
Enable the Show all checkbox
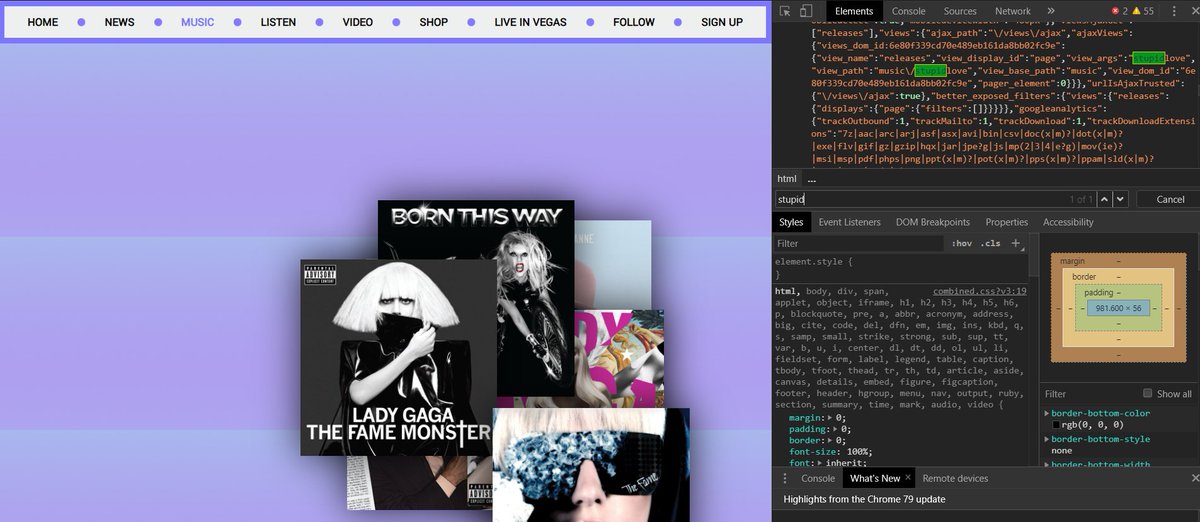(1147, 394)
